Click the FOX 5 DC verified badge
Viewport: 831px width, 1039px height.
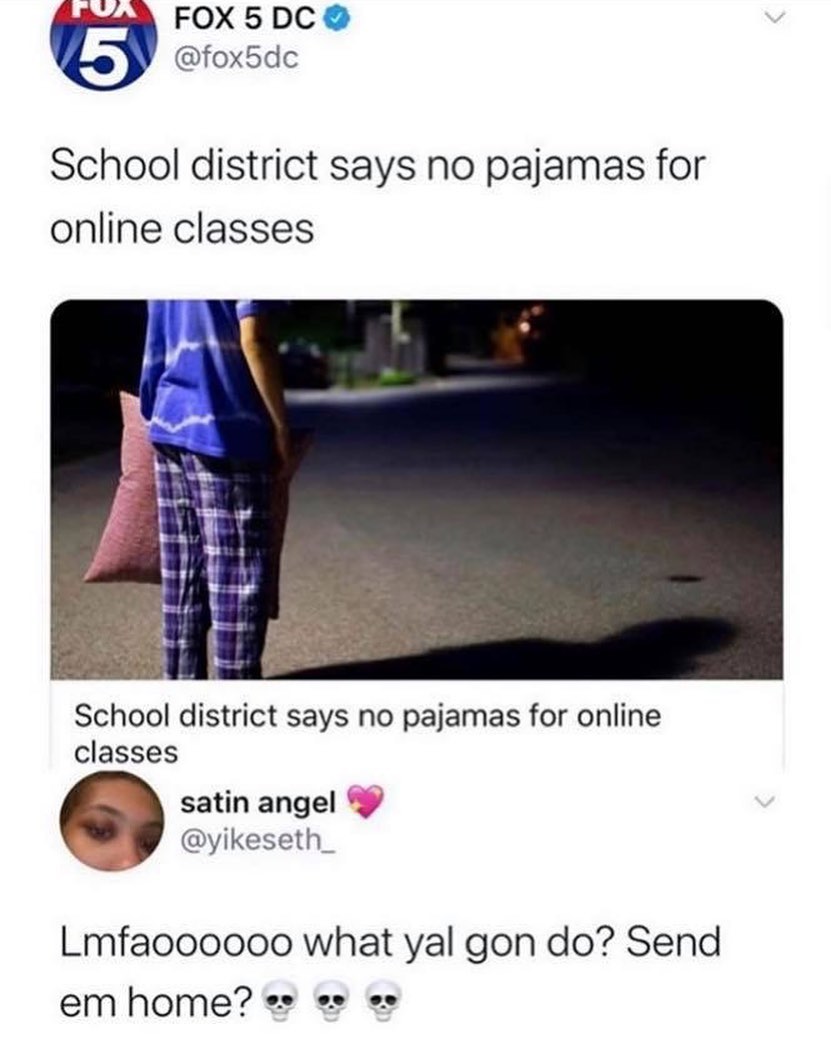point(337,20)
